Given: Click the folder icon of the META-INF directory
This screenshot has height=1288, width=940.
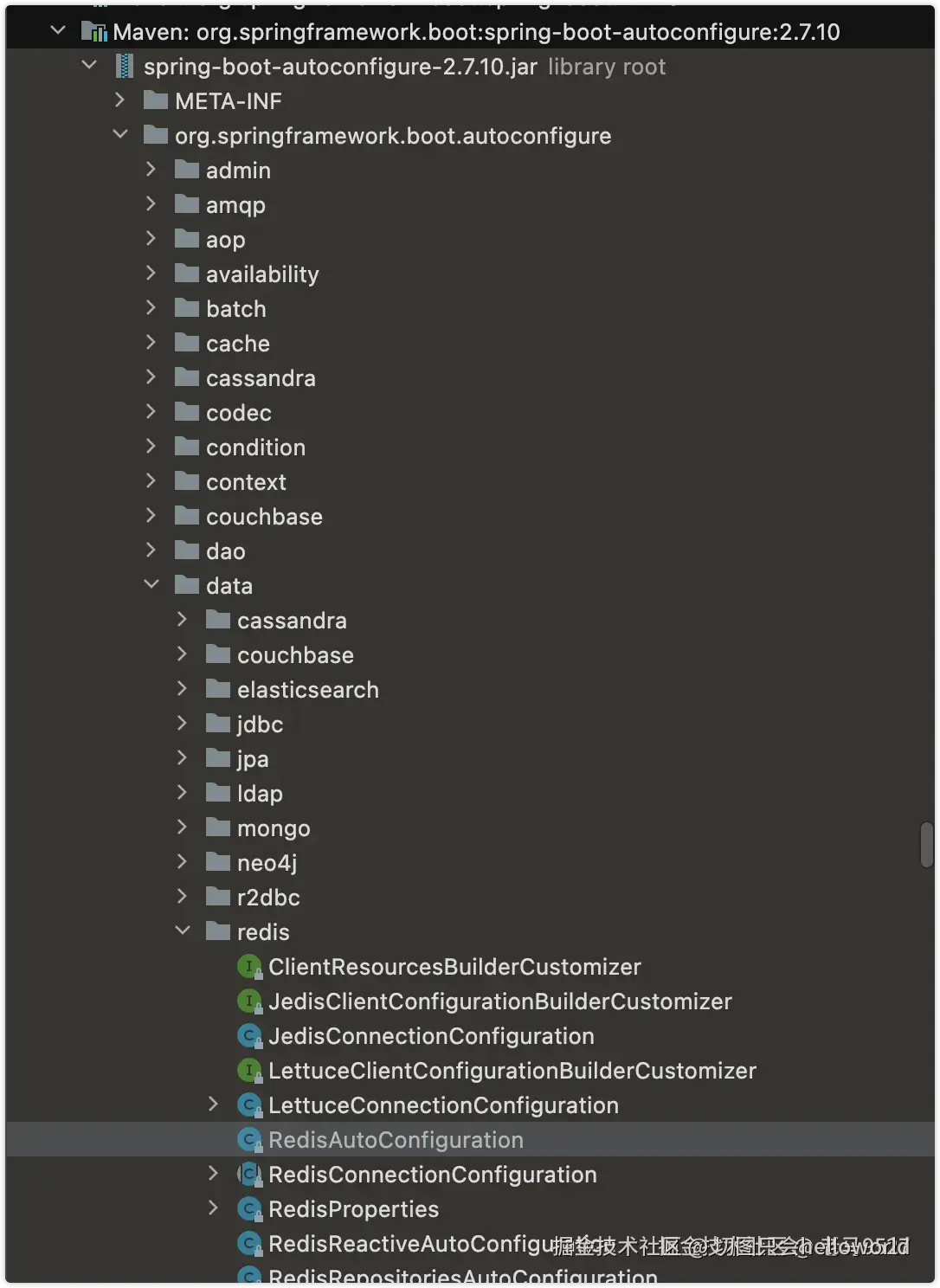Looking at the screenshot, I should tap(156, 100).
